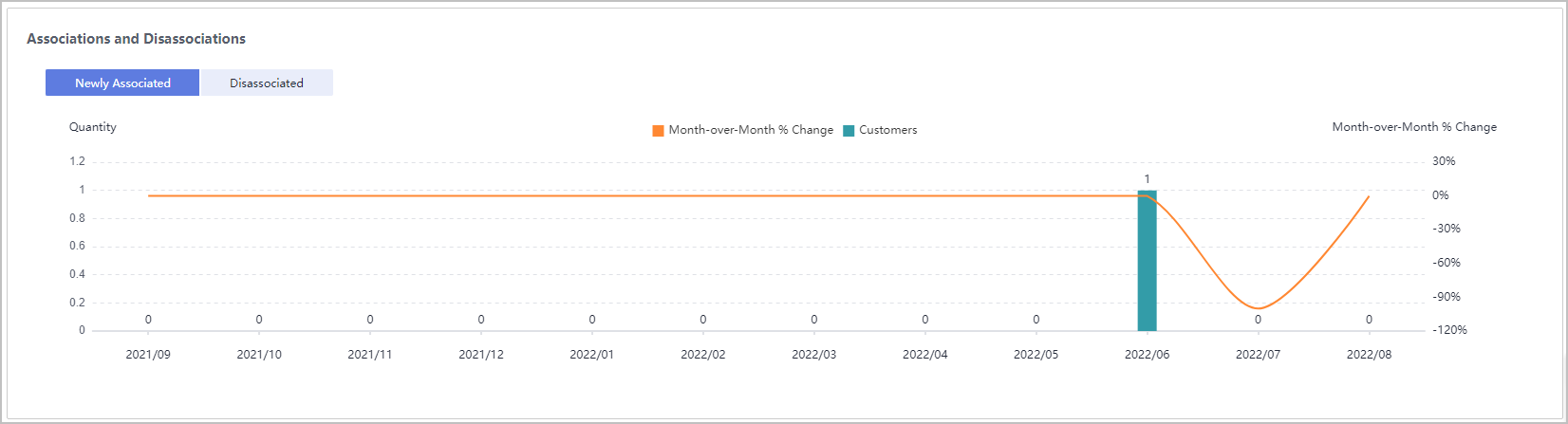Switch to the Newly Associated tab
The height and width of the screenshot is (424, 1568).
click(x=122, y=83)
